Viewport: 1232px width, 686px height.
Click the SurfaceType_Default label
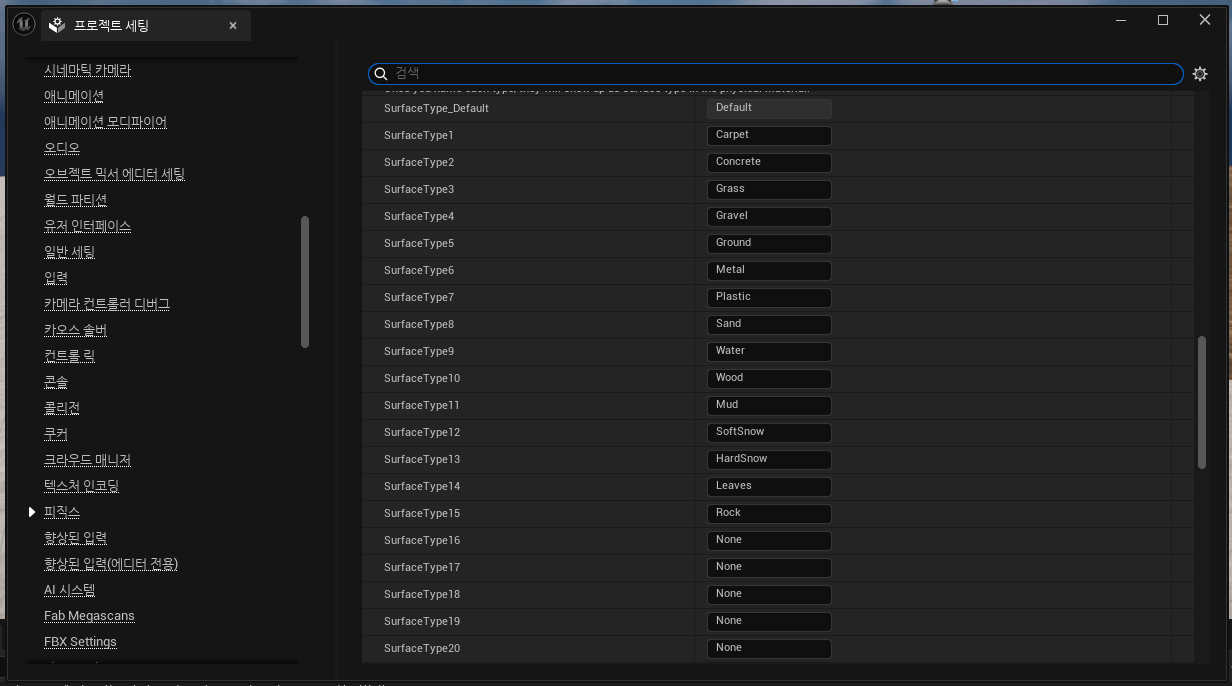click(x=436, y=108)
